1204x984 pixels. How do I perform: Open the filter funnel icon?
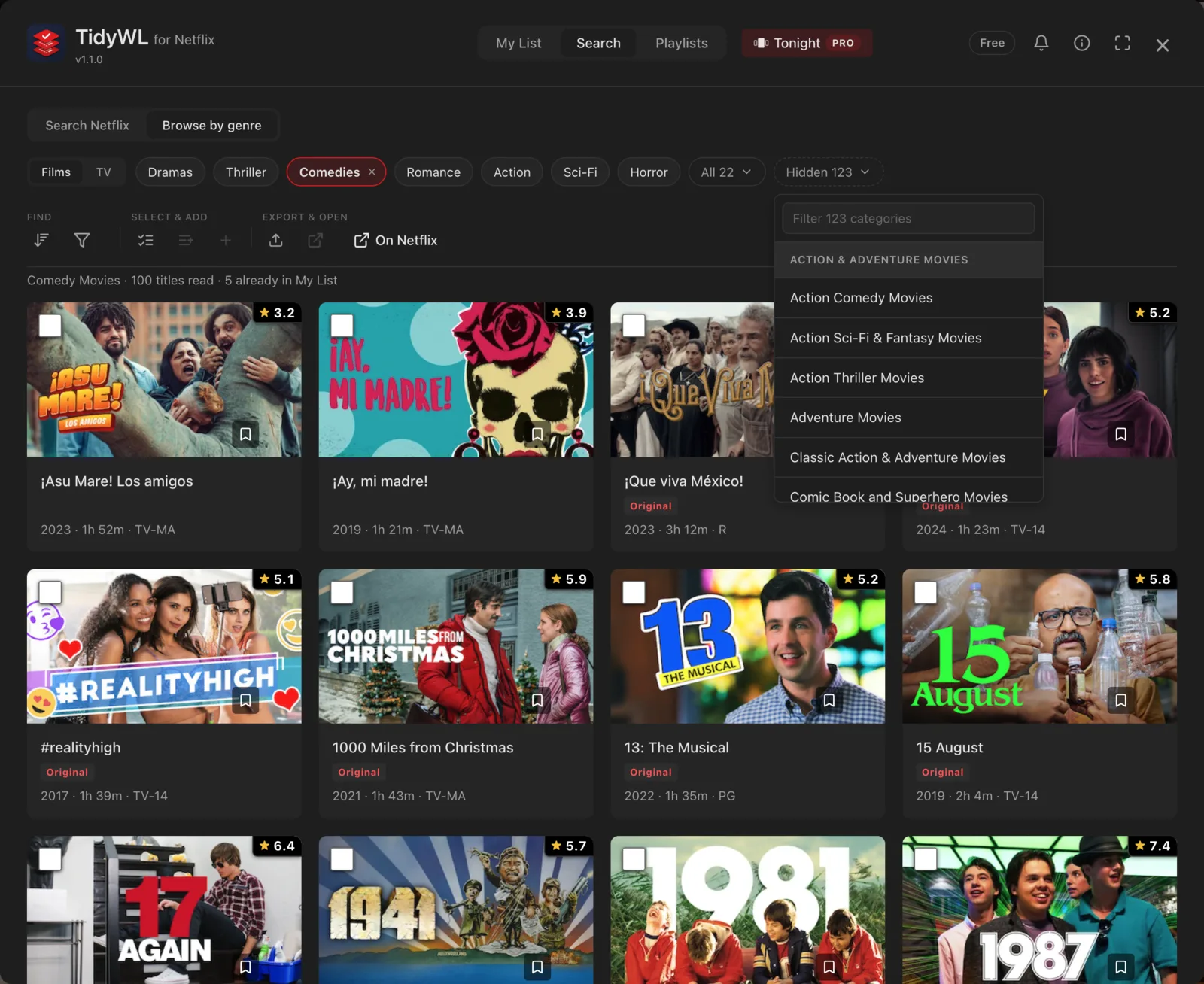pyautogui.click(x=82, y=240)
